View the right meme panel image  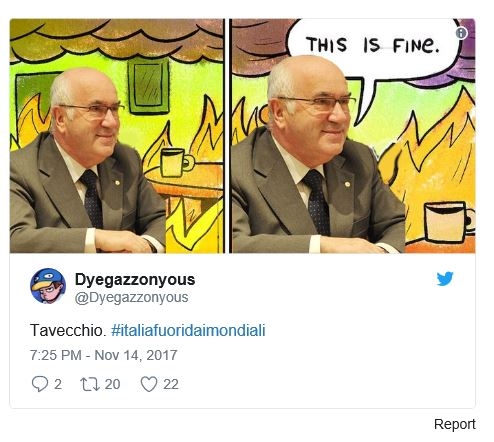(353, 136)
